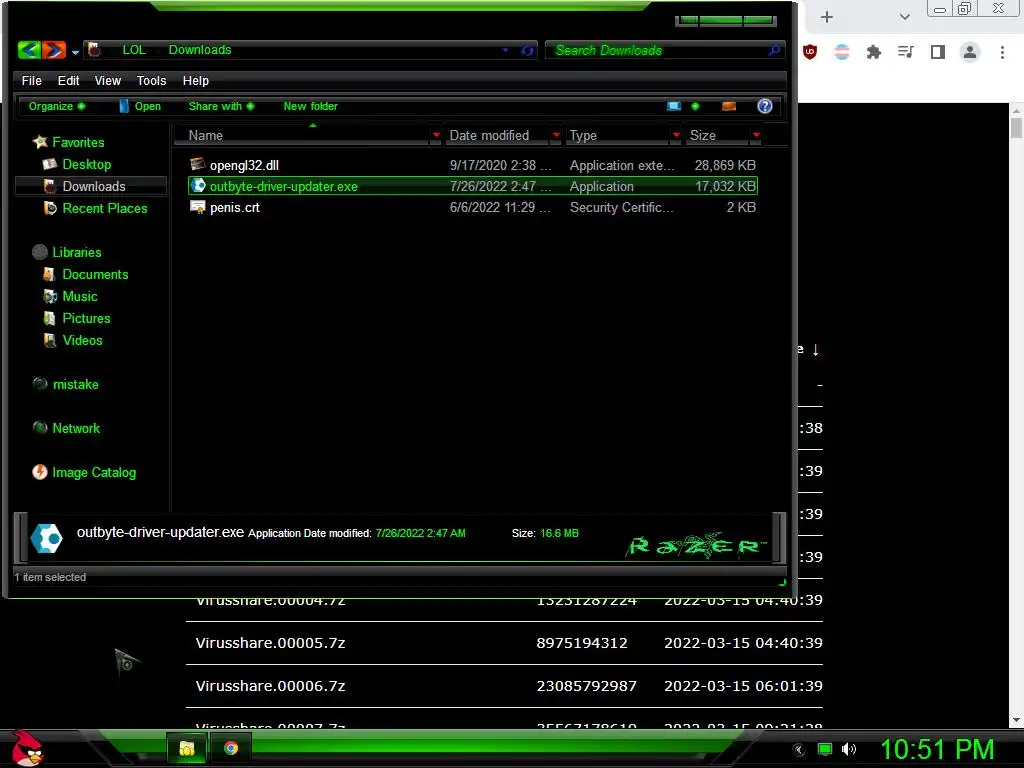
Task: Click the Open toolbar button
Action: 140,106
